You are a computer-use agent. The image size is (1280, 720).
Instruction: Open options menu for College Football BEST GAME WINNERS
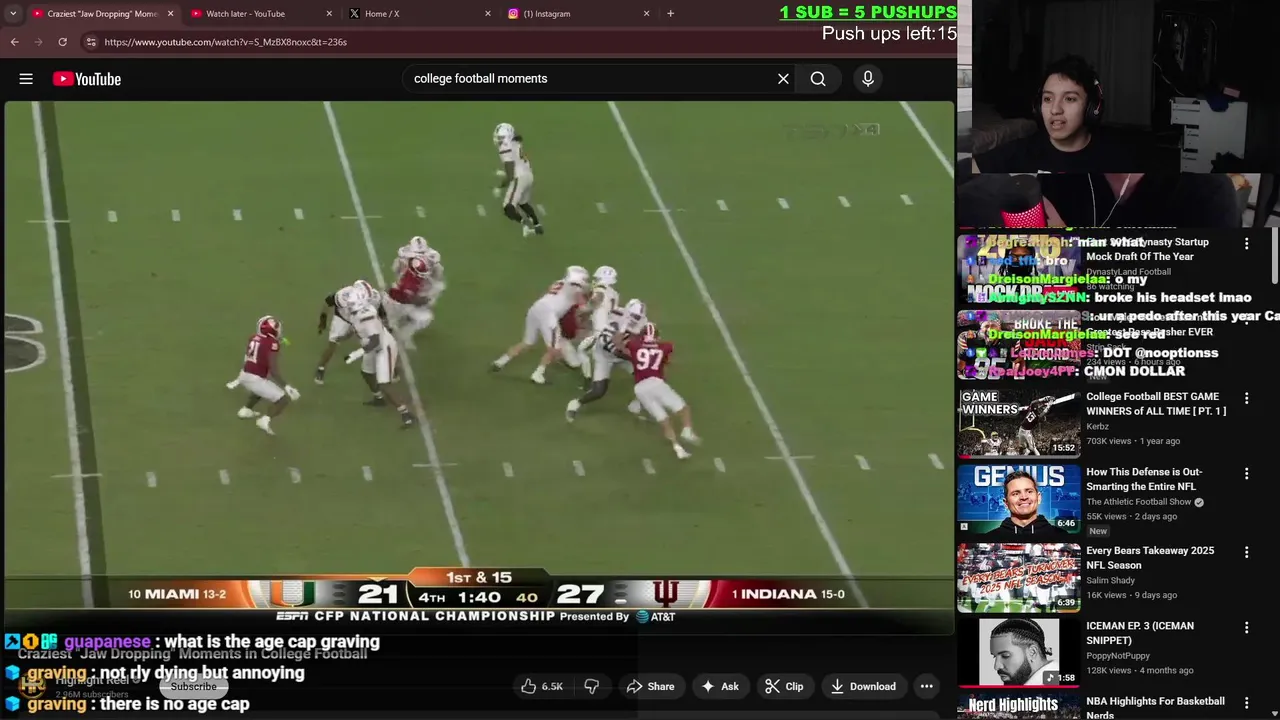(x=1246, y=398)
